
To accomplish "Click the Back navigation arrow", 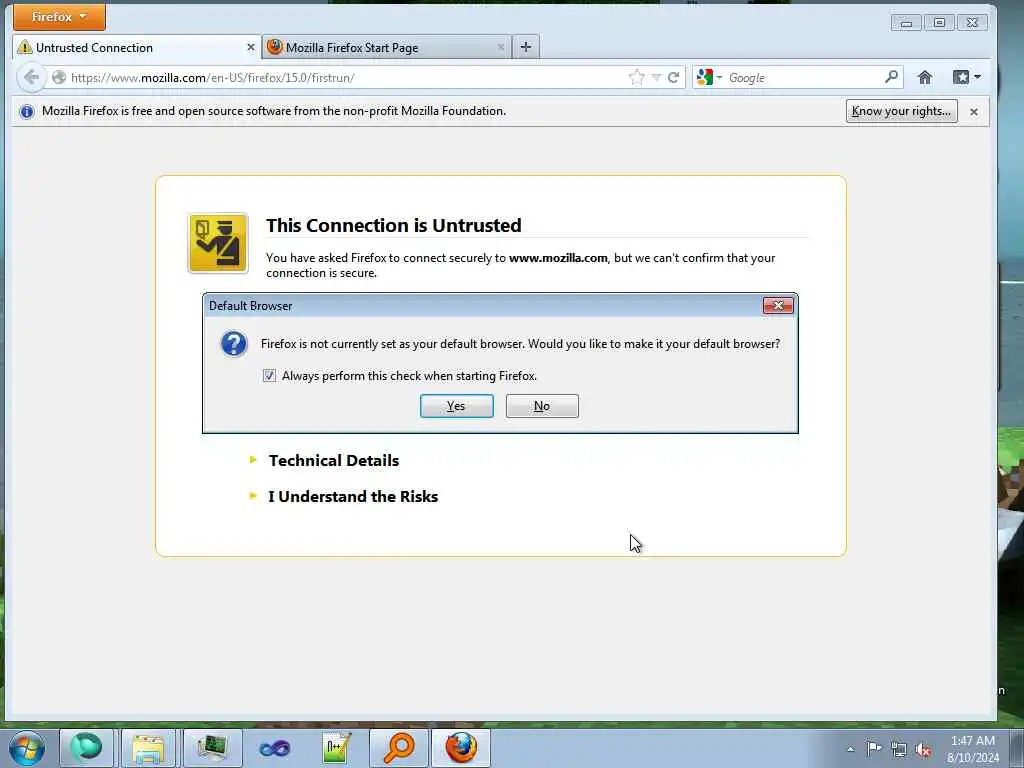I will click(x=31, y=78).
